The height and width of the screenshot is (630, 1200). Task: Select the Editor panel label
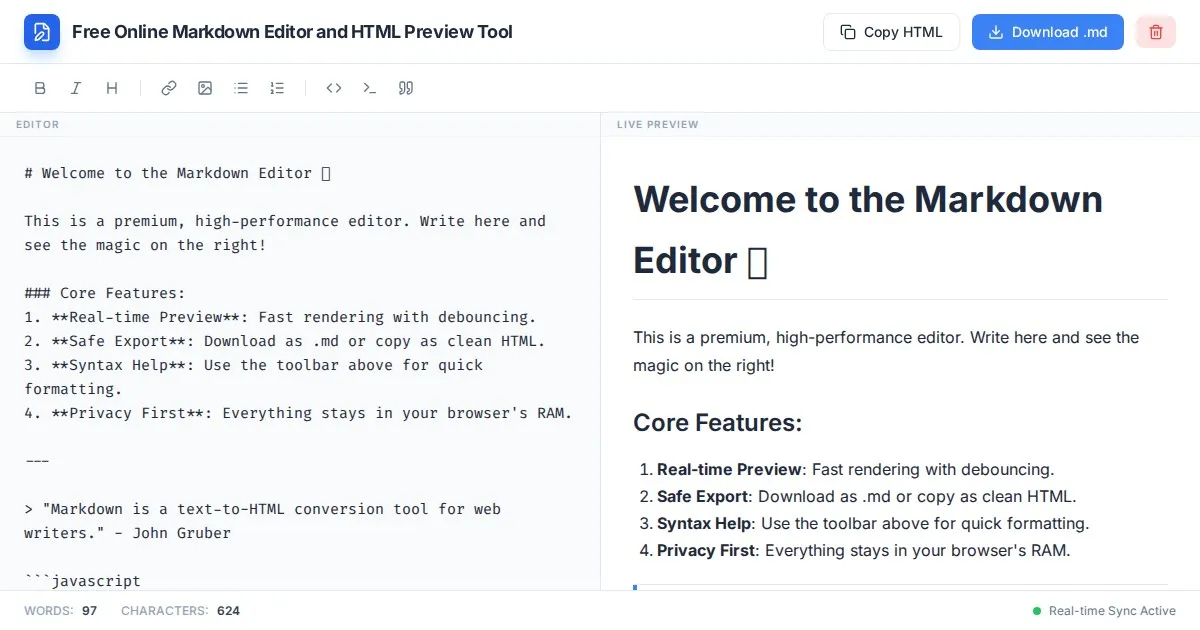38,125
